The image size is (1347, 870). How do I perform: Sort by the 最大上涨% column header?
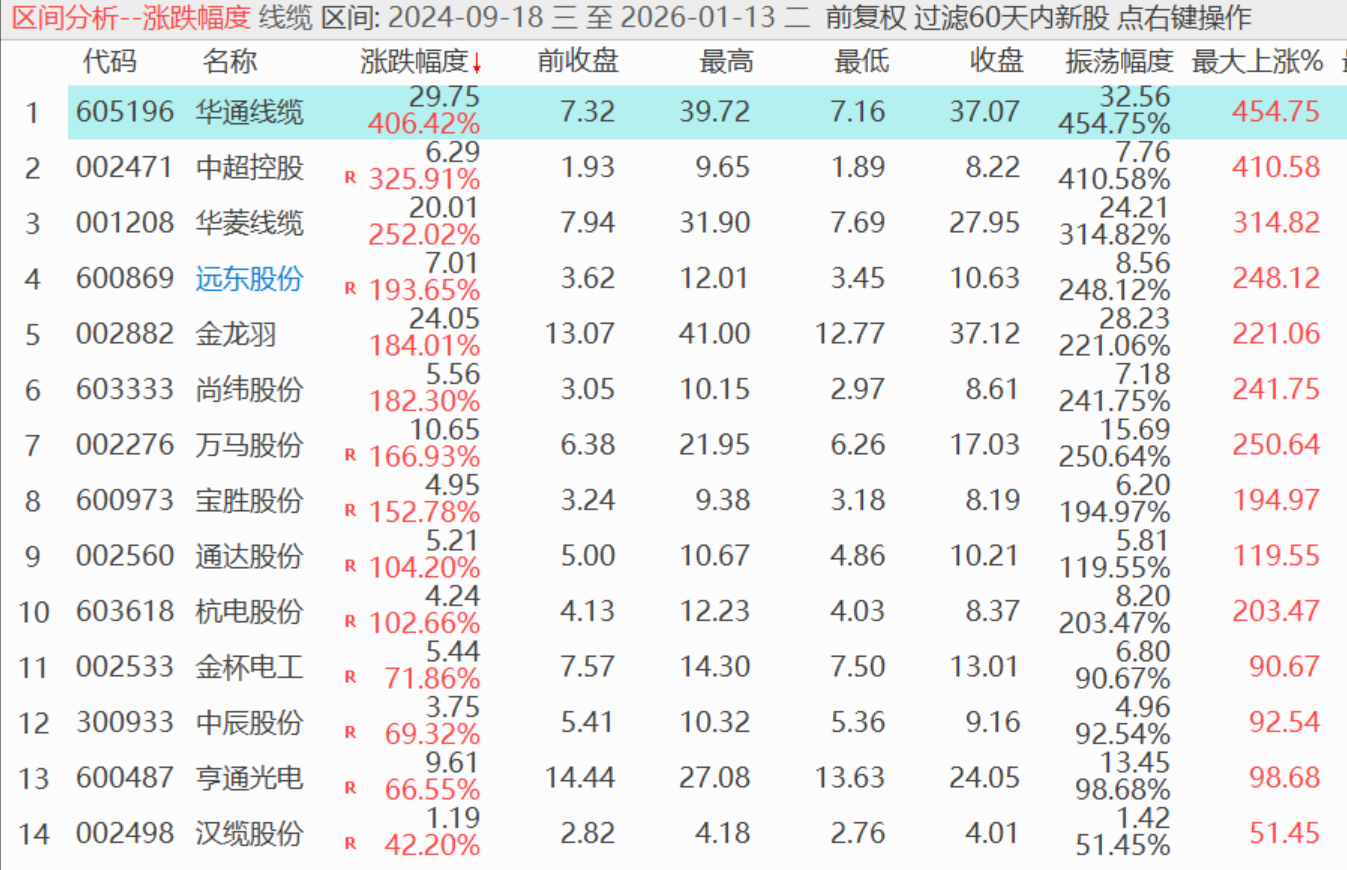(x=1257, y=63)
